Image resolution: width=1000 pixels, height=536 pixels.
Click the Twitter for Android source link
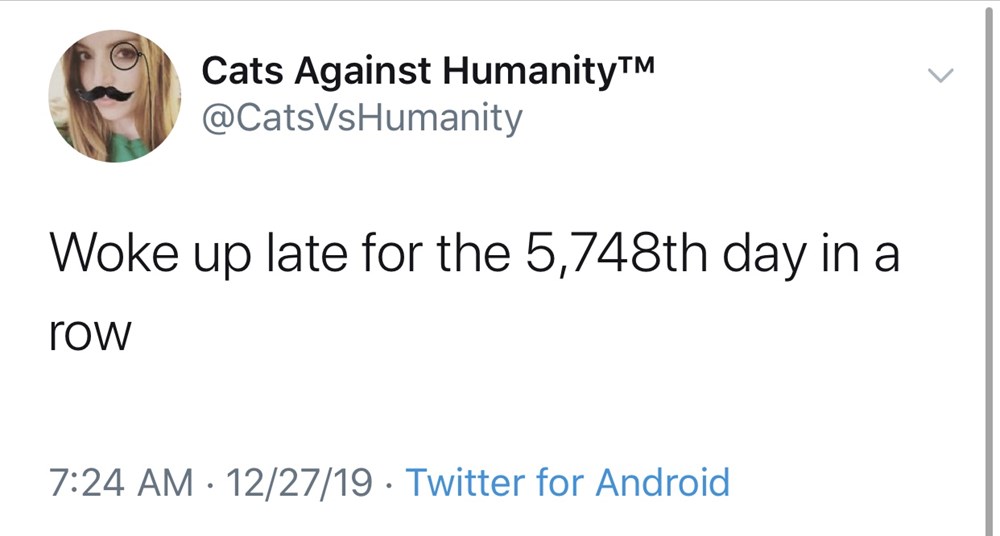pyautogui.click(x=568, y=482)
